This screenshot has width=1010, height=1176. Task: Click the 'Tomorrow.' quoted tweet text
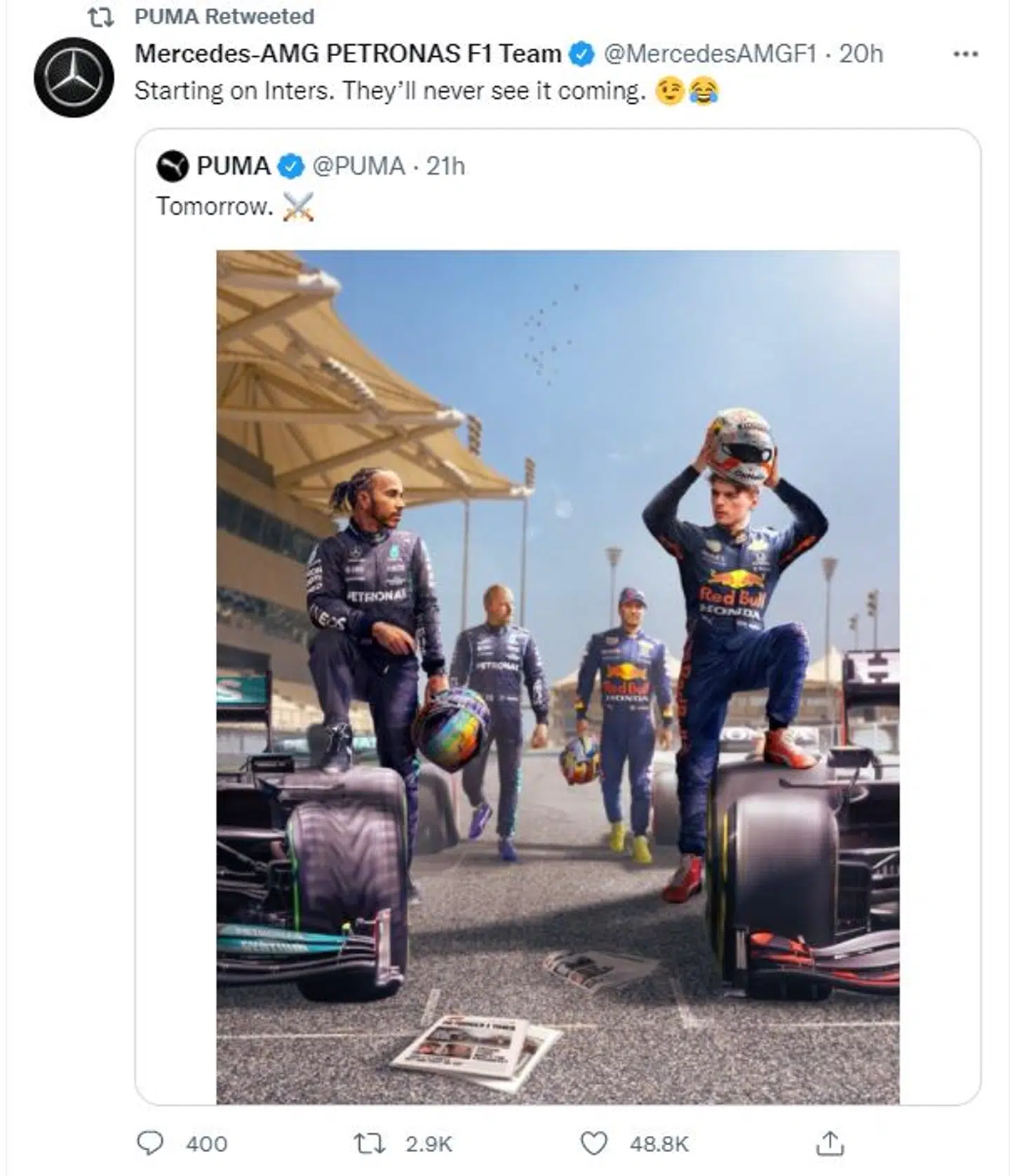(214, 206)
